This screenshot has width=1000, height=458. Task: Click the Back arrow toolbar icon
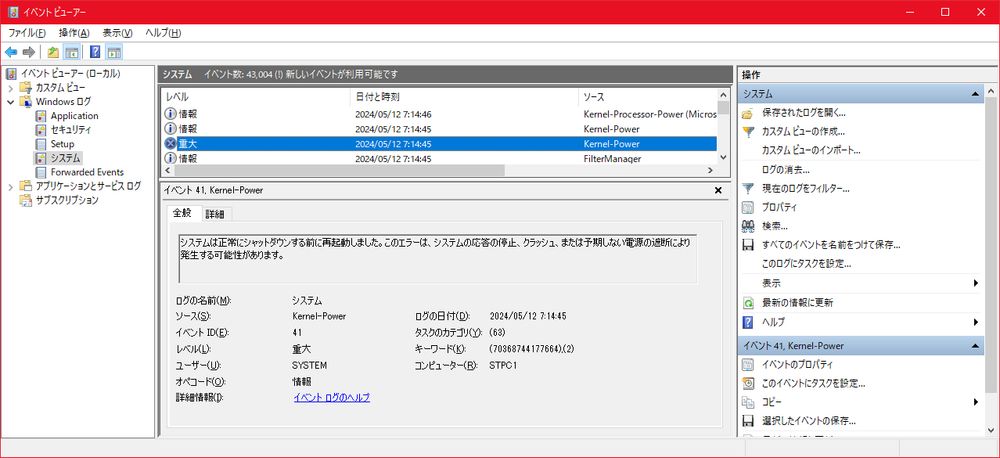(10, 52)
